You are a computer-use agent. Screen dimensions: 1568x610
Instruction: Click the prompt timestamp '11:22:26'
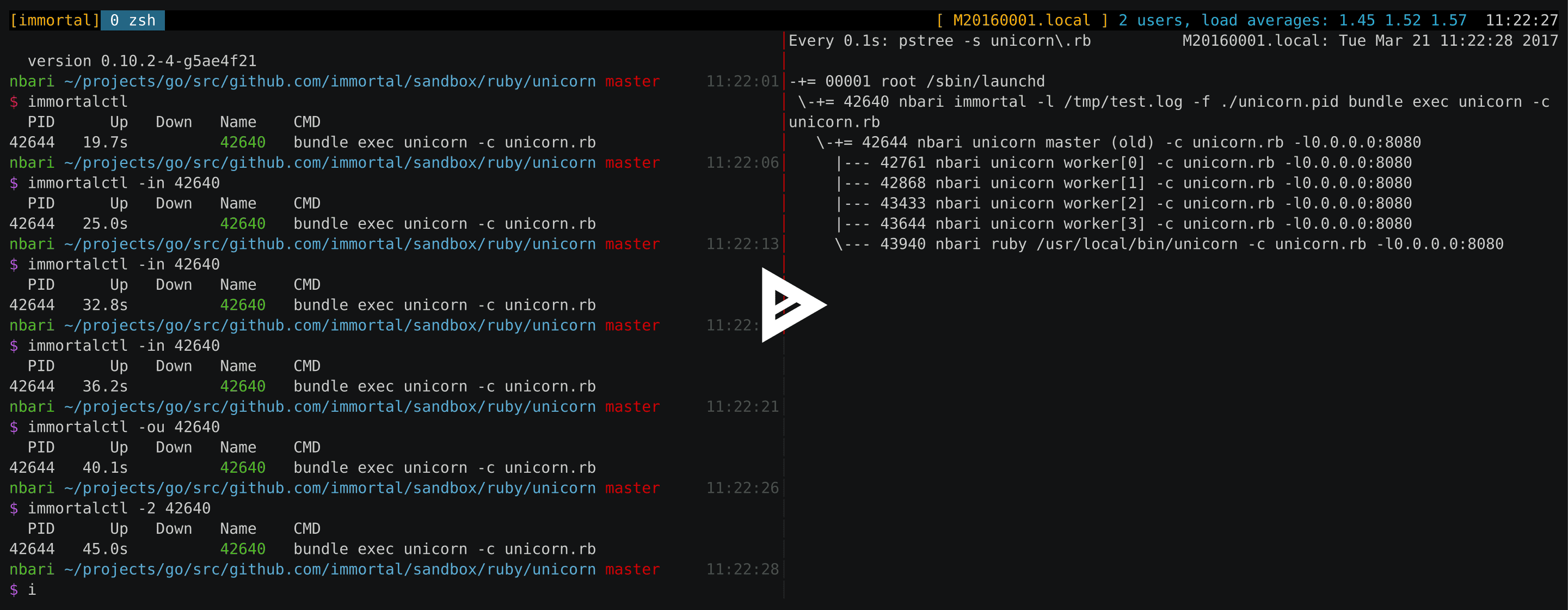pyautogui.click(x=742, y=488)
